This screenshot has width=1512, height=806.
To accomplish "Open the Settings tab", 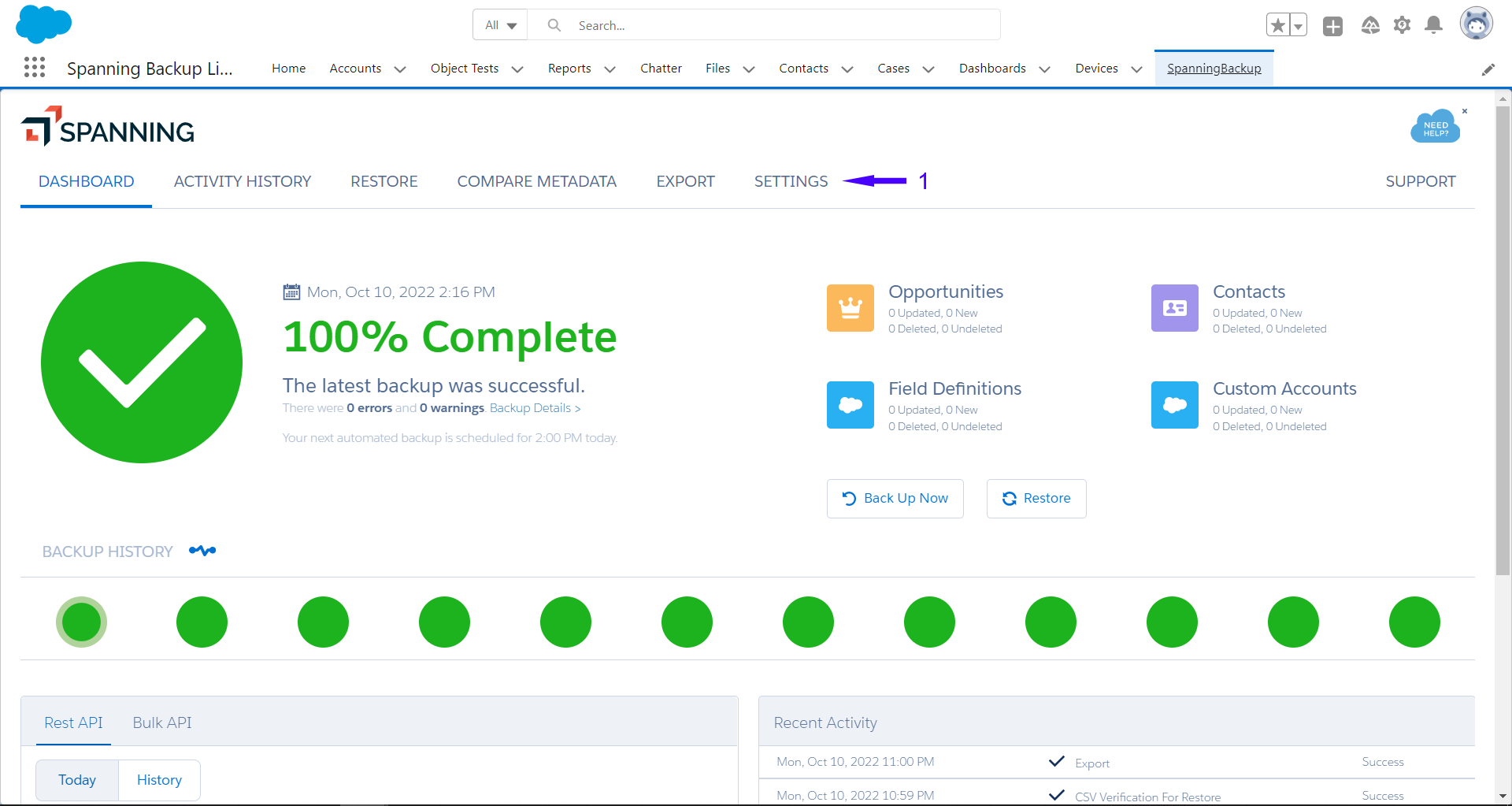I will pyautogui.click(x=791, y=181).
